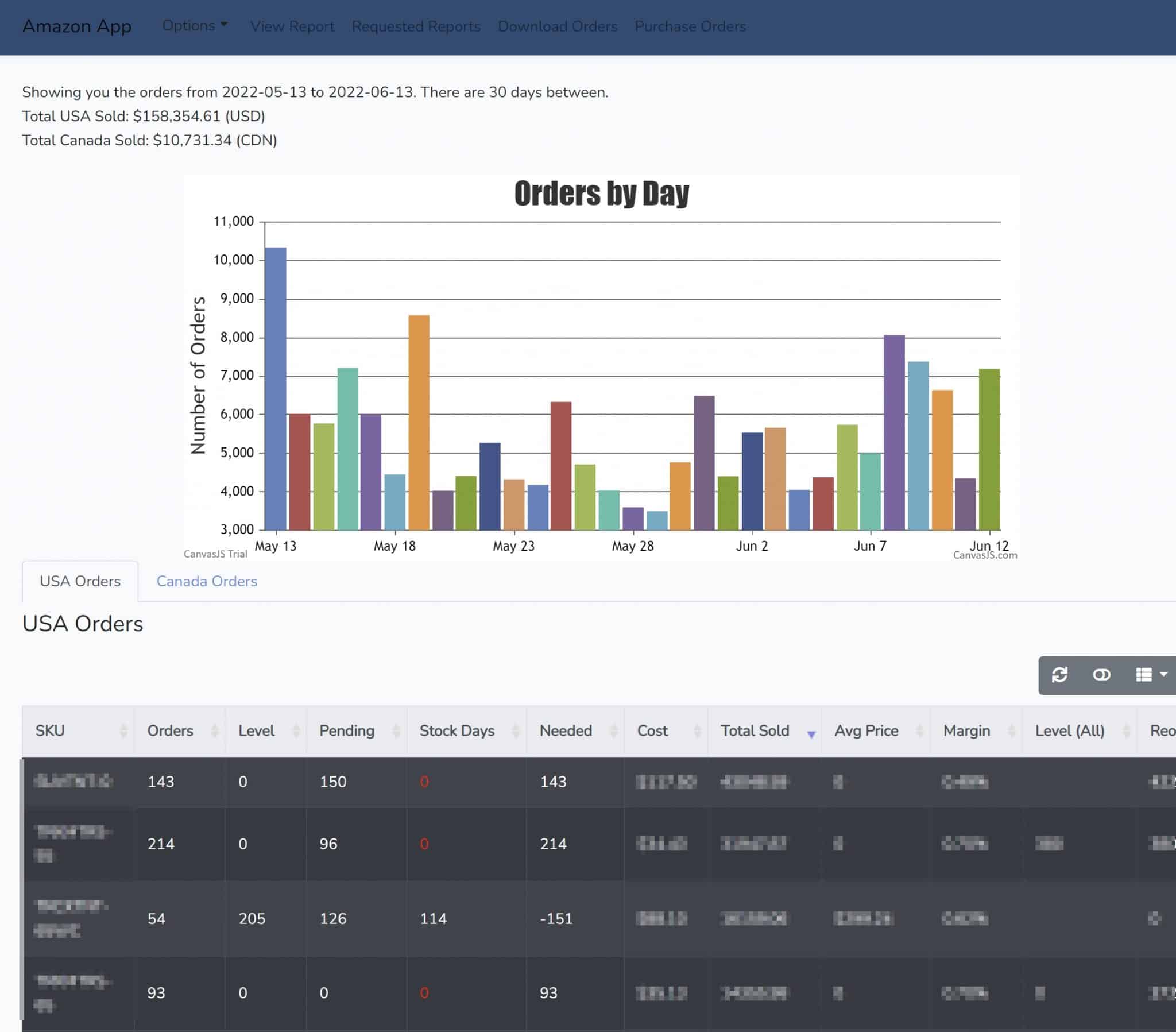Click the CanvasJS.com chart credit link
The width and height of the screenshot is (1176, 1032).
pos(985,555)
